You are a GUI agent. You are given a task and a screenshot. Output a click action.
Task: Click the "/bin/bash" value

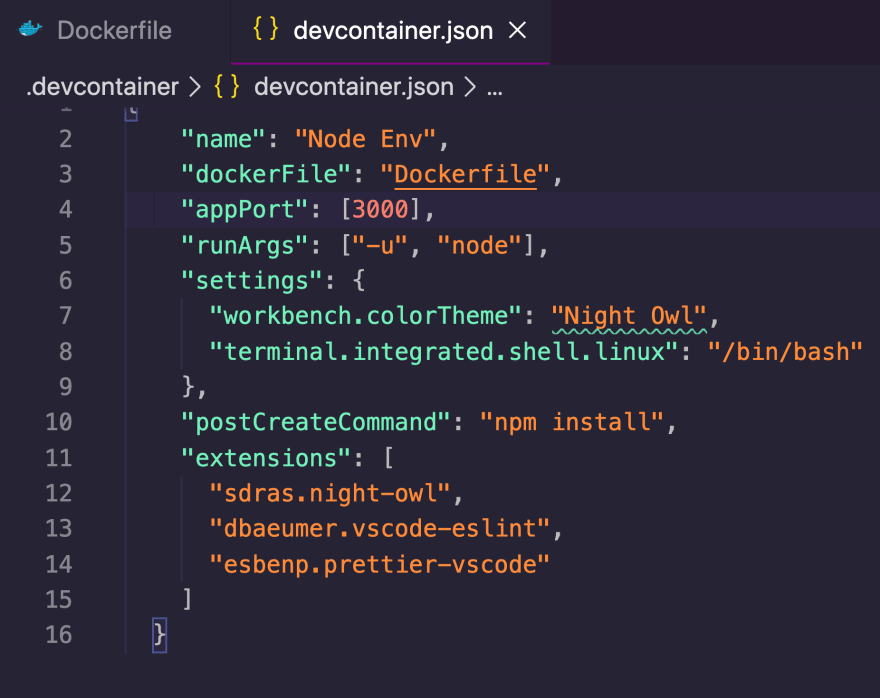point(785,352)
